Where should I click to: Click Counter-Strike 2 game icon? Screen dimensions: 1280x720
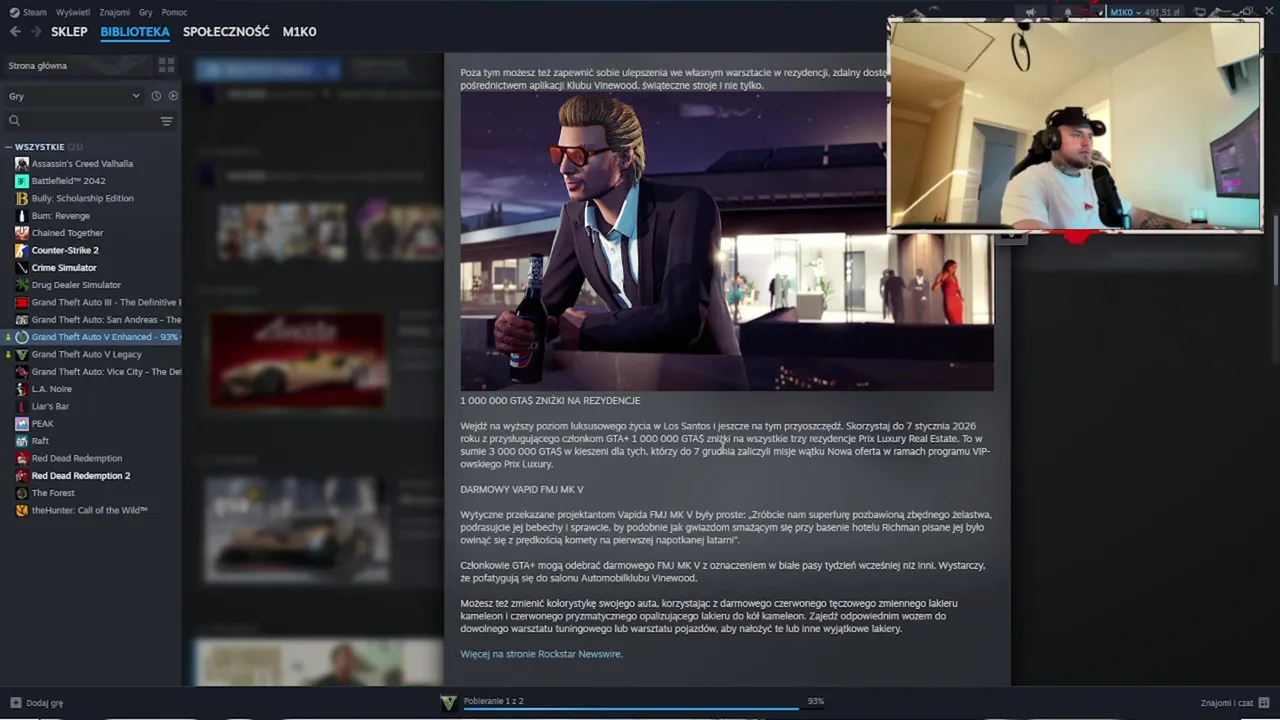22,250
